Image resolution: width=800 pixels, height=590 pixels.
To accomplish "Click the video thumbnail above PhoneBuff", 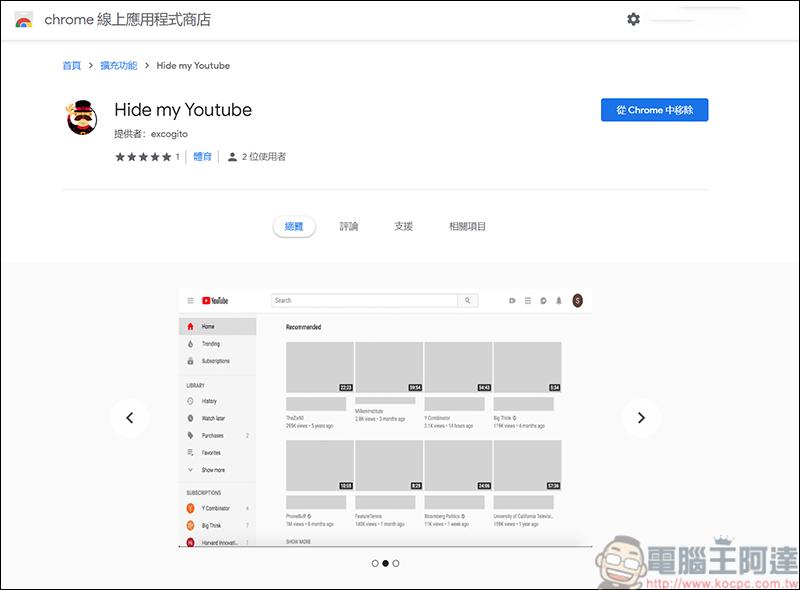I will (320, 465).
